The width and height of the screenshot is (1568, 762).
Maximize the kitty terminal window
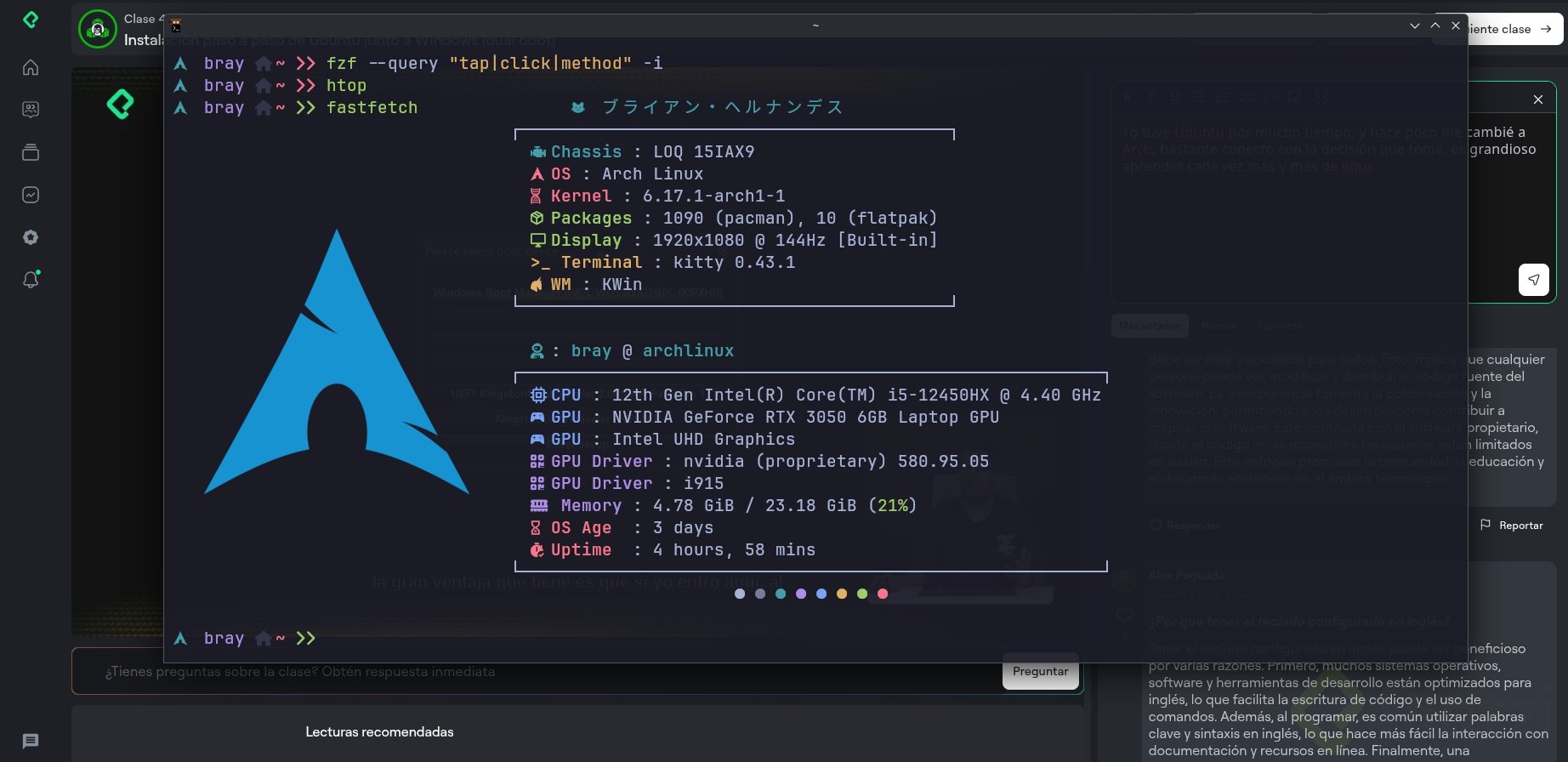pos(1435,26)
